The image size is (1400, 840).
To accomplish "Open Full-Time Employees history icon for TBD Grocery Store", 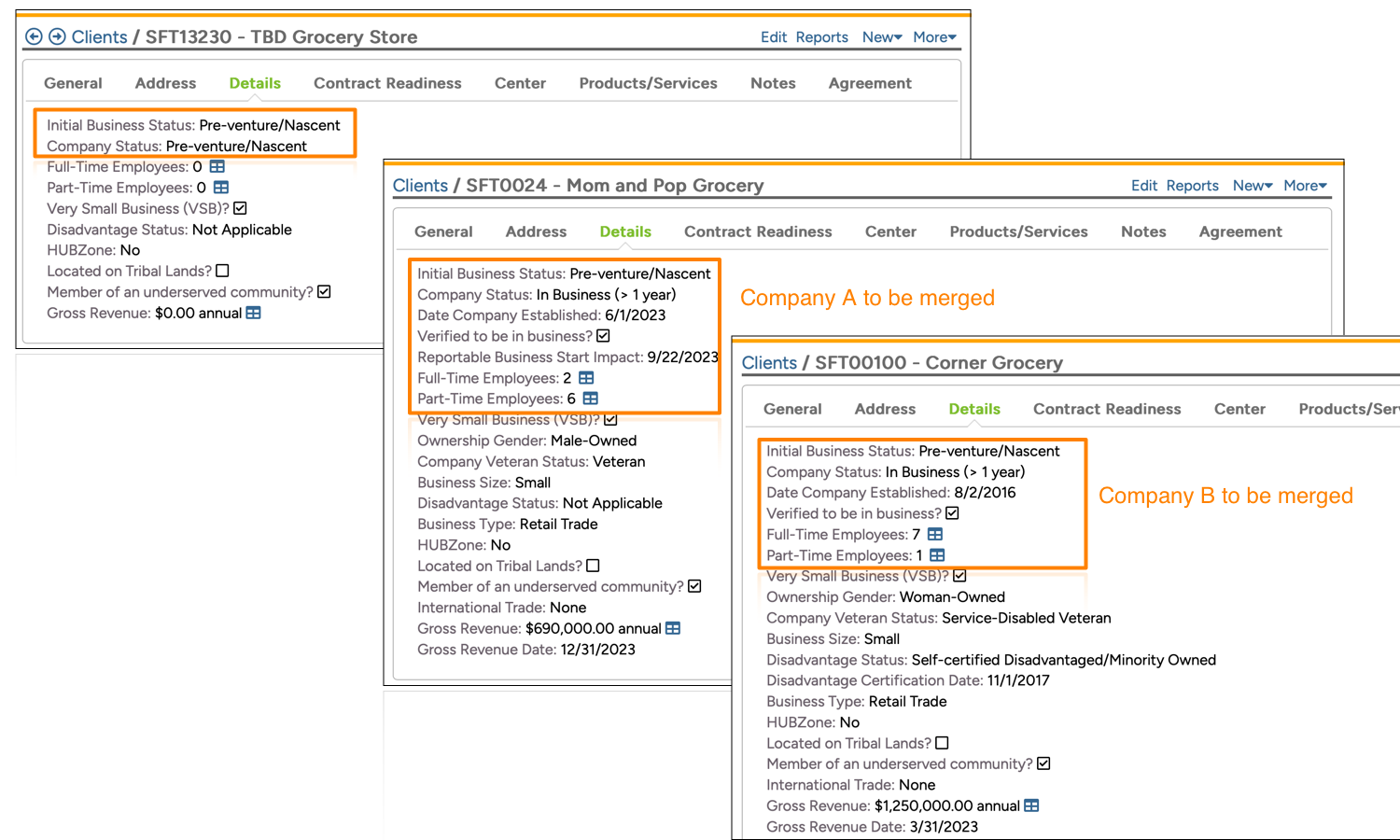I will coord(217,166).
